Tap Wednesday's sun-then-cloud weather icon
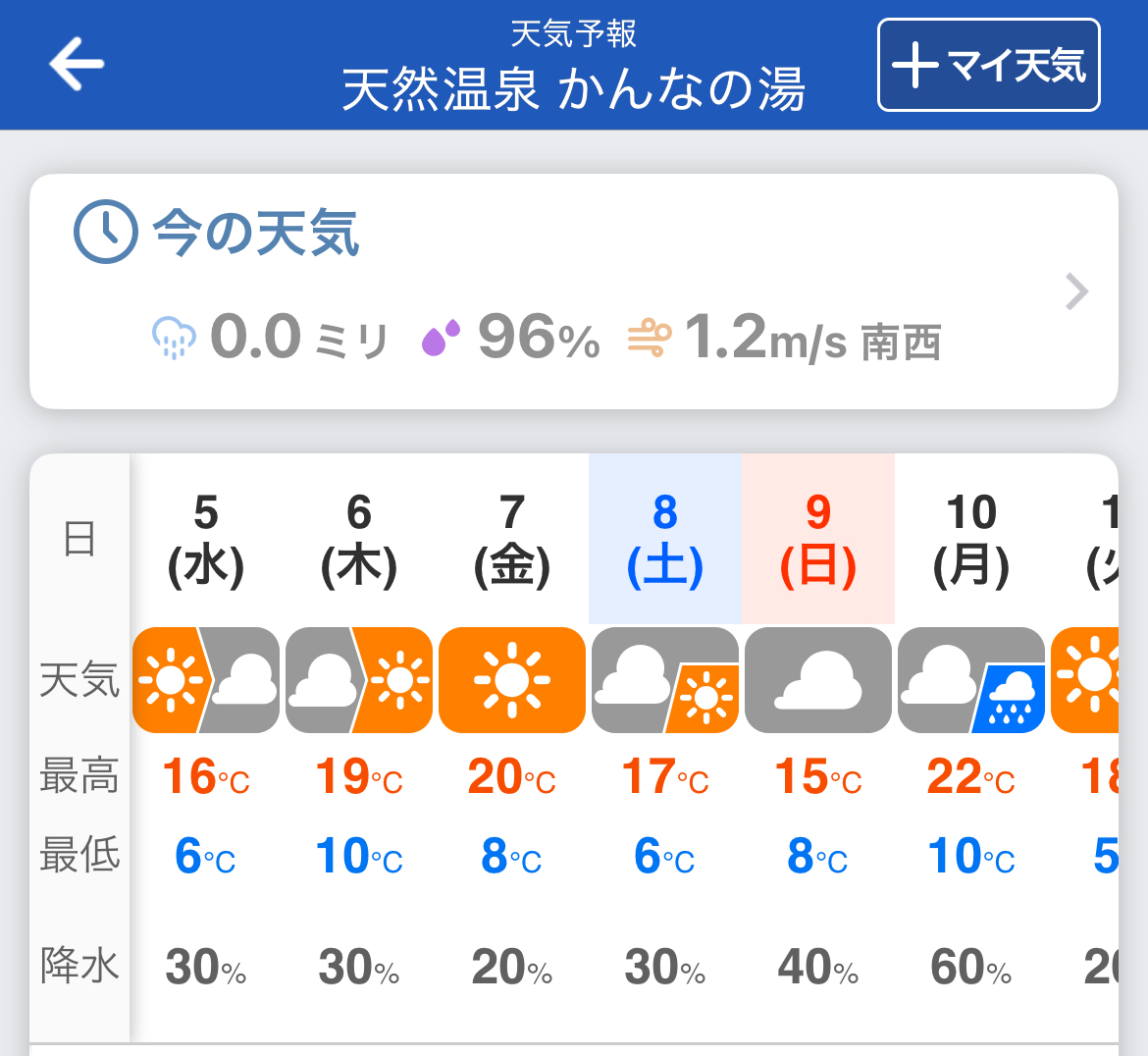The image size is (1148, 1056). [205, 680]
